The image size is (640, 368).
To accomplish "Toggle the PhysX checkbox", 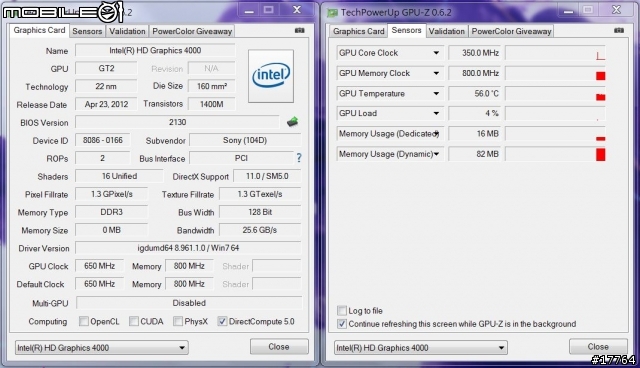I will [x=178, y=321].
